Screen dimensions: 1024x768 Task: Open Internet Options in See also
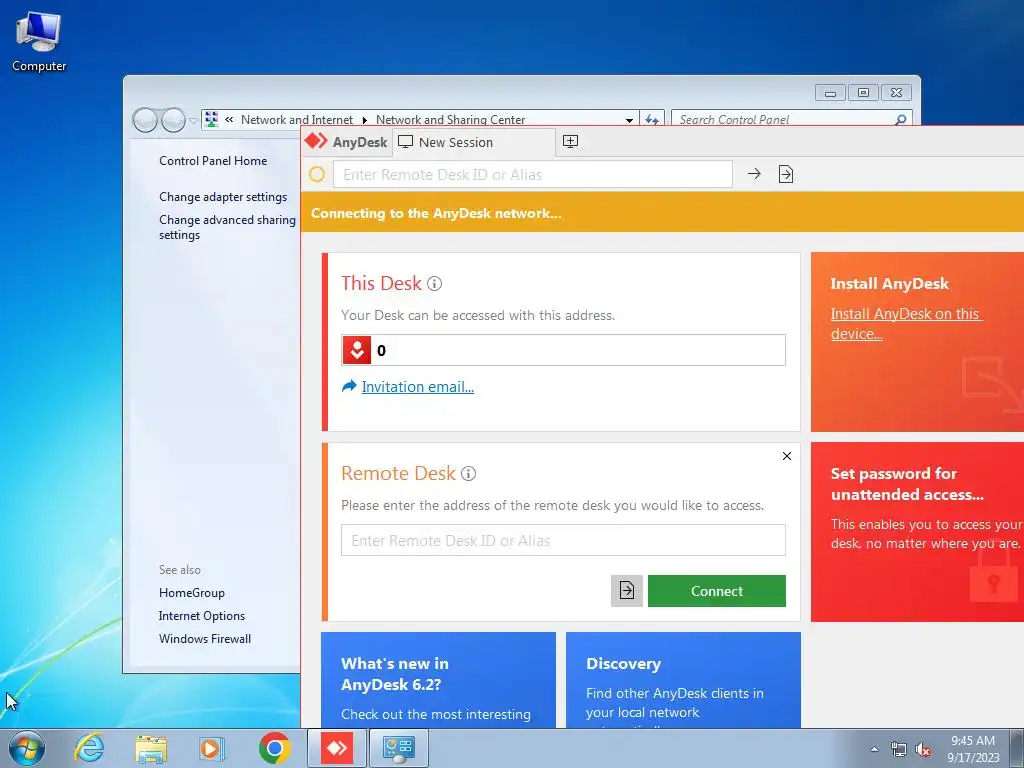point(202,616)
